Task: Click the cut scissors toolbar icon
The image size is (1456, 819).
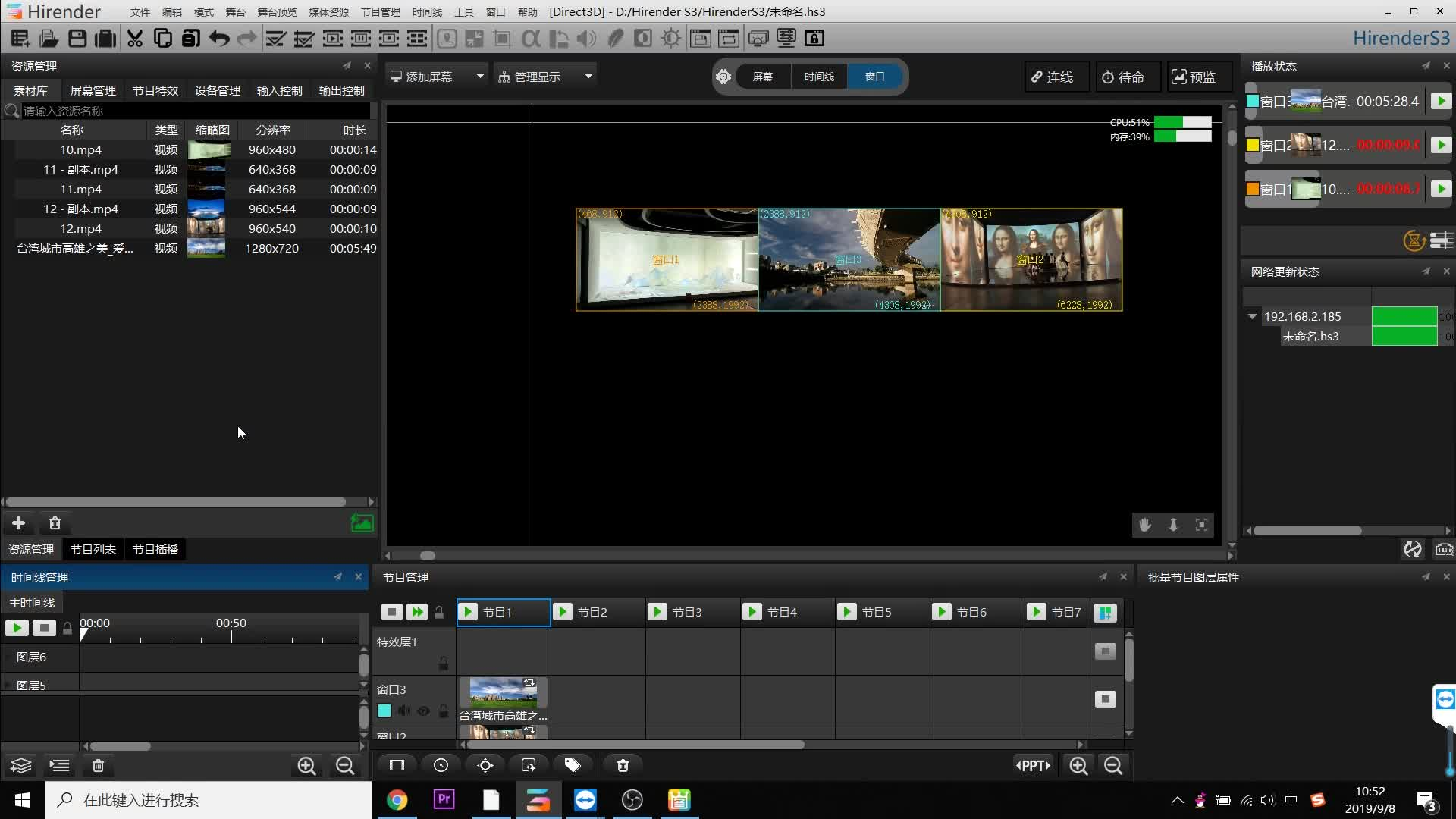Action: [135, 38]
